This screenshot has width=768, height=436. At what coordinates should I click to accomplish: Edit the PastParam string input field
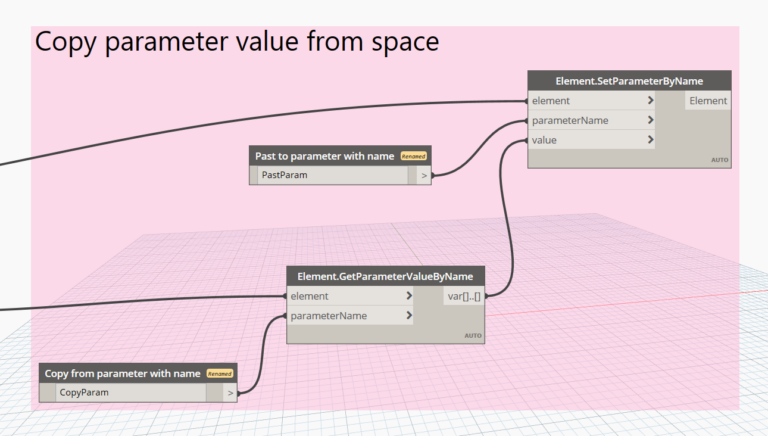[x=333, y=175]
